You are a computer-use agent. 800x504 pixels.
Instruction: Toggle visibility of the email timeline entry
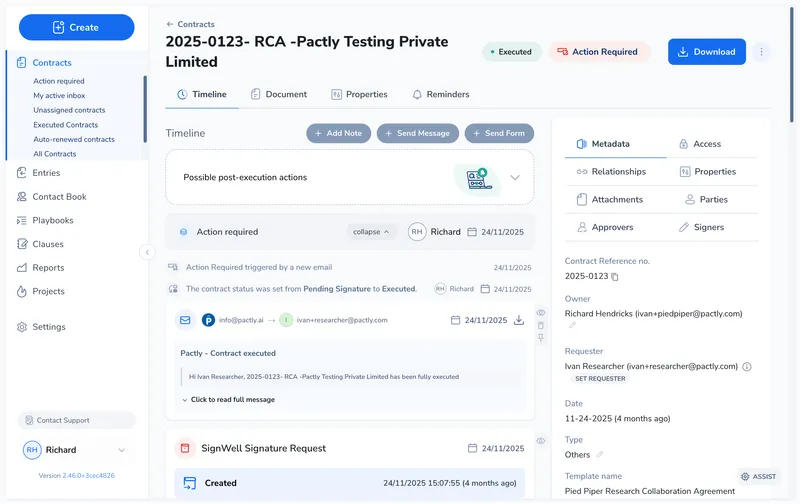point(541,313)
